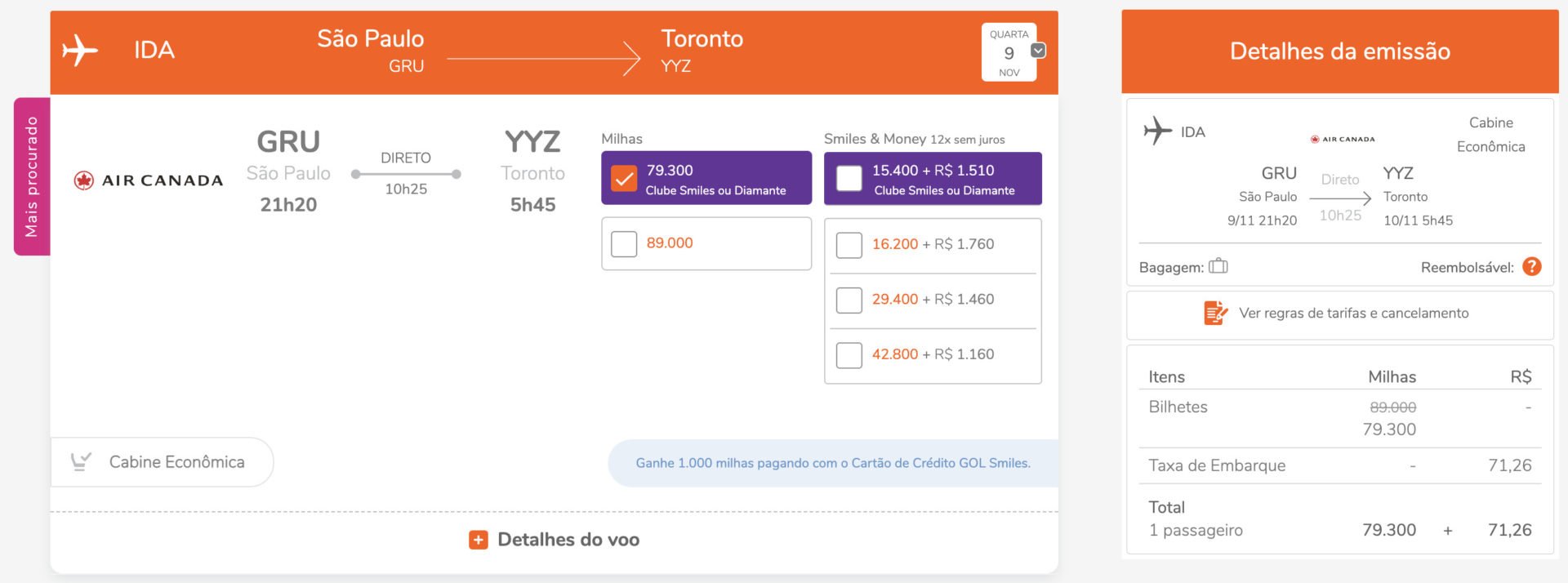Click the baggage suitcase icon

click(1218, 266)
